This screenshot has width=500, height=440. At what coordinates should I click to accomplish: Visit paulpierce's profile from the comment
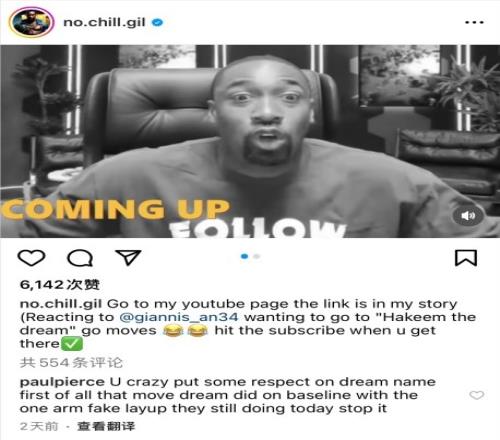(x=62, y=382)
